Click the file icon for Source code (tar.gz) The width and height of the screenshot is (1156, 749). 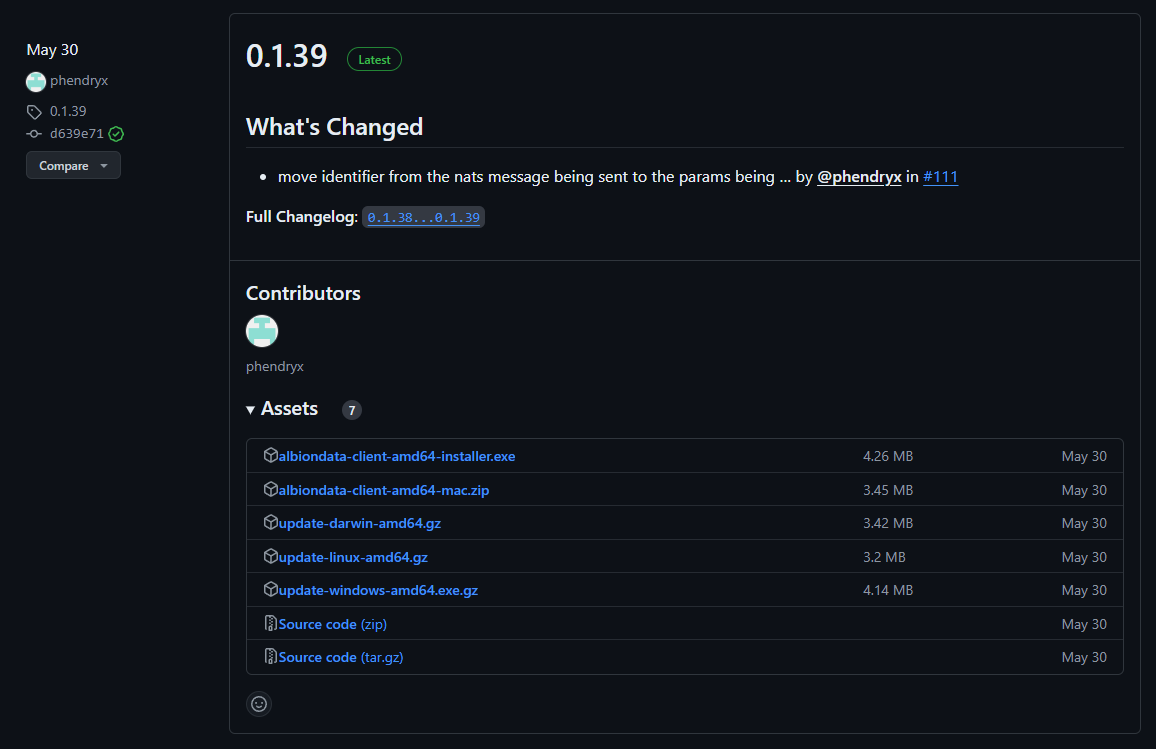[x=271, y=657]
